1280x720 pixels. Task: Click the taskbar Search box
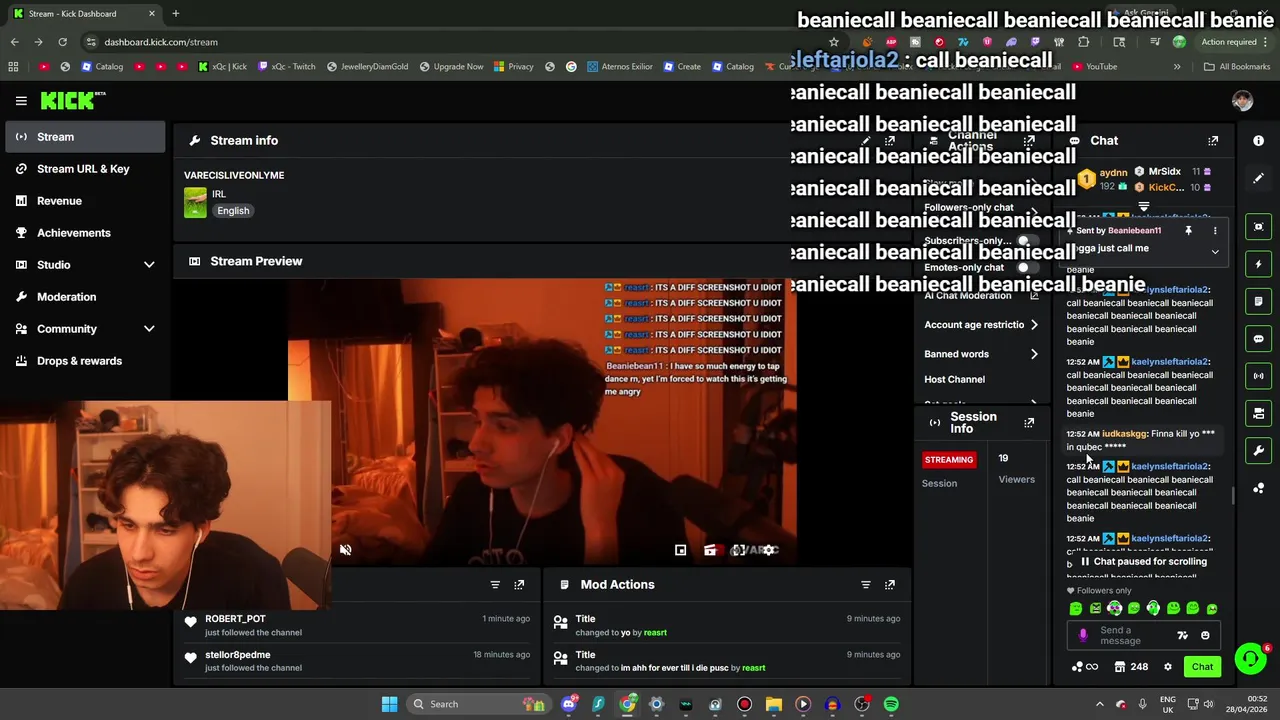[x=480, y=704]
